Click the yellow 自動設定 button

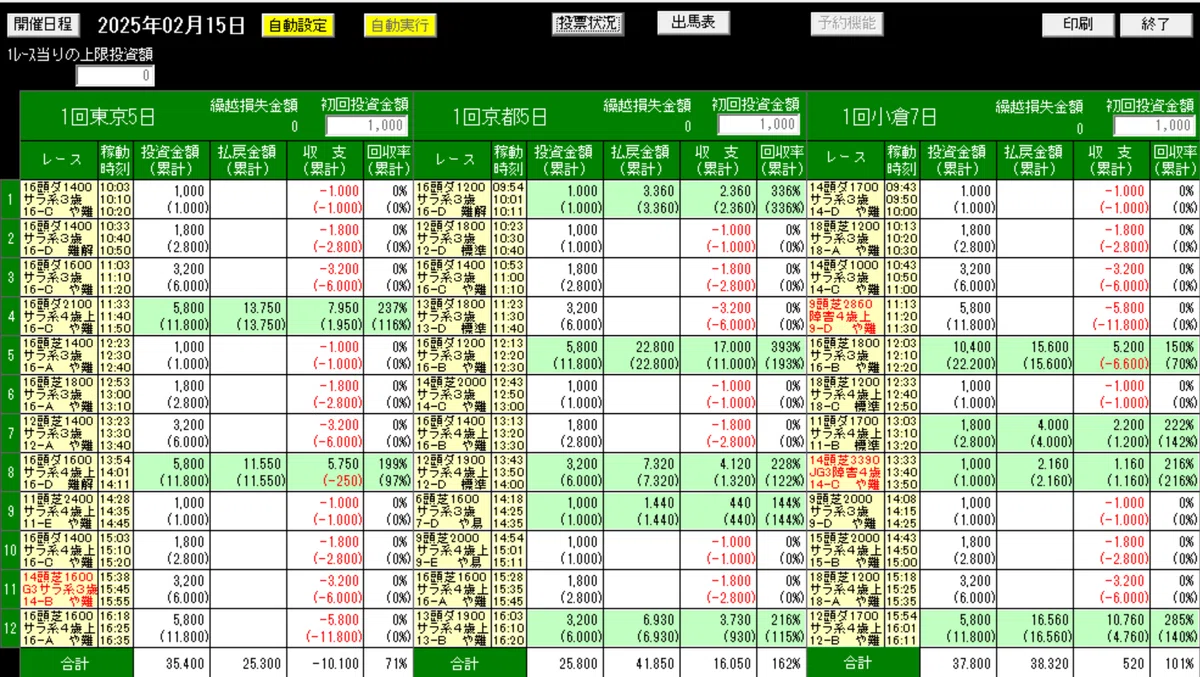[x=298, y=25]
